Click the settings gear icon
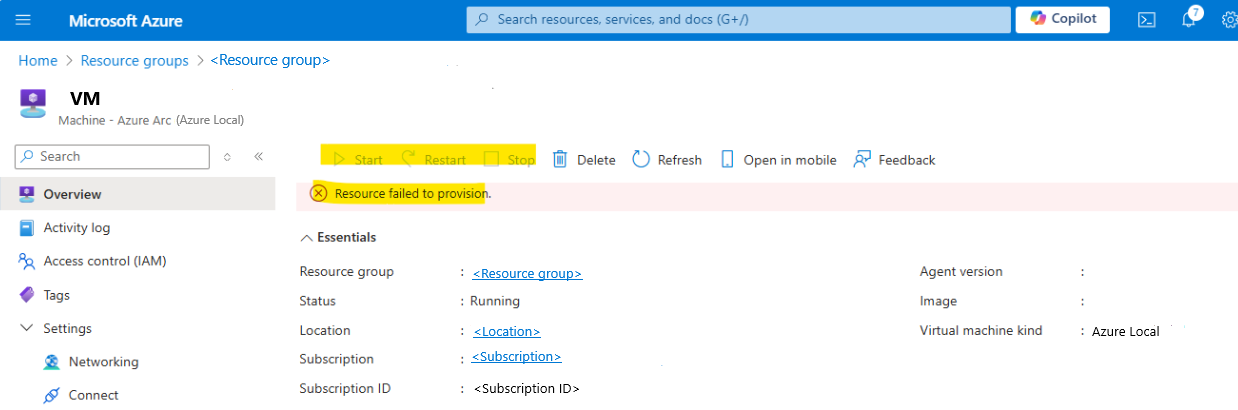The width and height of the screenshot is (1238, 410). pyautogui.click(x=1229, y=20)
